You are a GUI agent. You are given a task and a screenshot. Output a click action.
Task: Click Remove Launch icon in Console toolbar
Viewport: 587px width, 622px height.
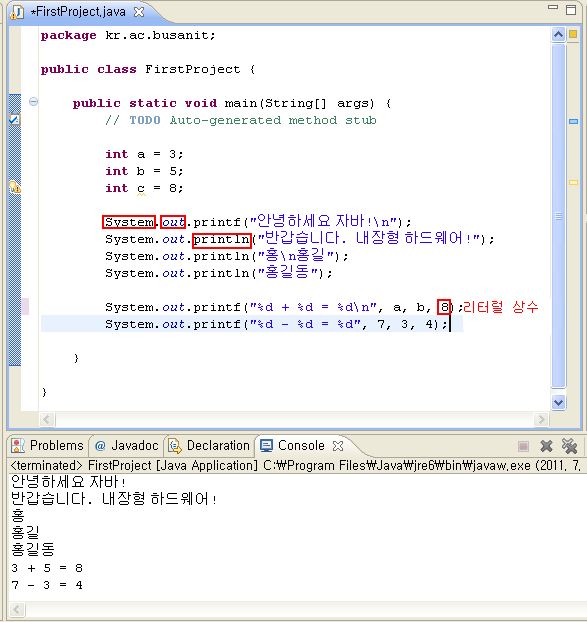pos(546,446)
